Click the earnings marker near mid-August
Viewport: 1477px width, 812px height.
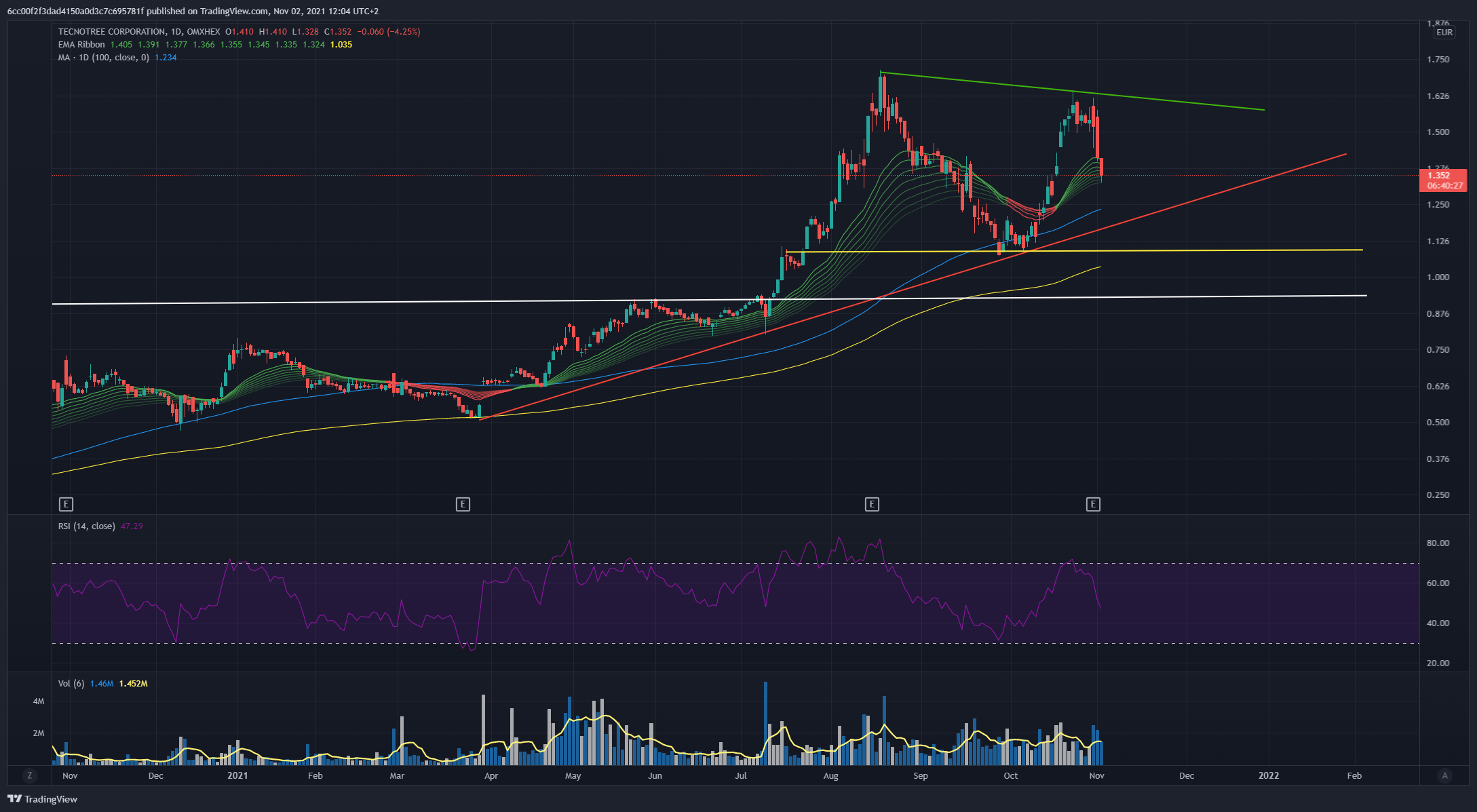[x=872, y=504]
